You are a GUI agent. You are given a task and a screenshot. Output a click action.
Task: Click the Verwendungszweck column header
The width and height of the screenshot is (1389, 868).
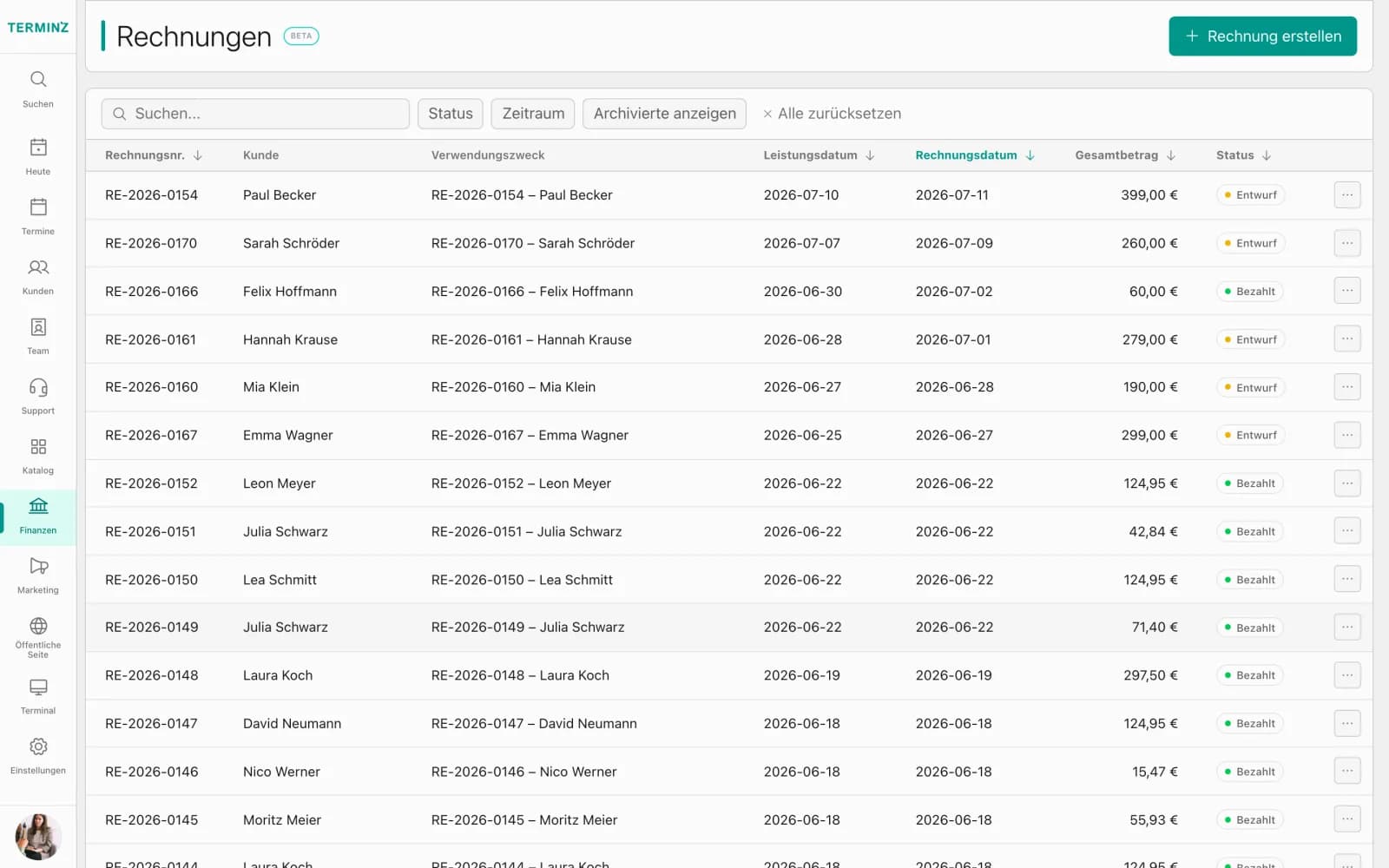pyautogui.click(x=488, y=155)
